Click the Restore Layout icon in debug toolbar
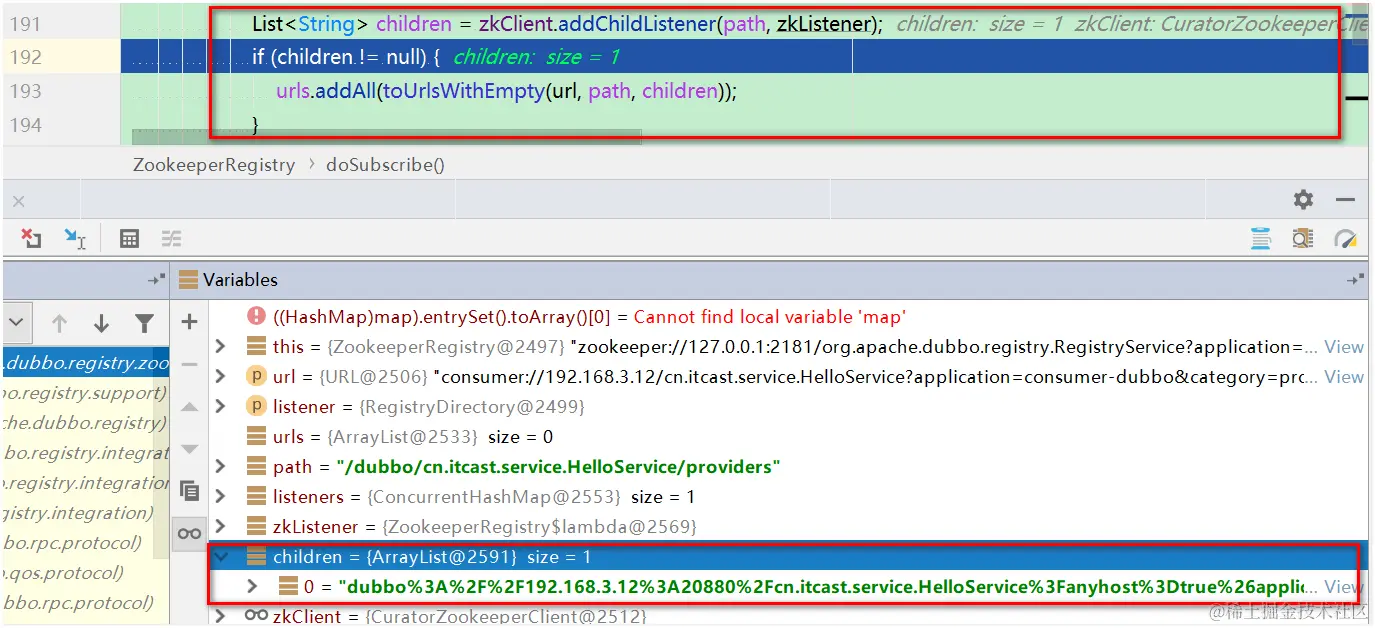This screenshot has width=1375, height=628. tap(1261, 238)
